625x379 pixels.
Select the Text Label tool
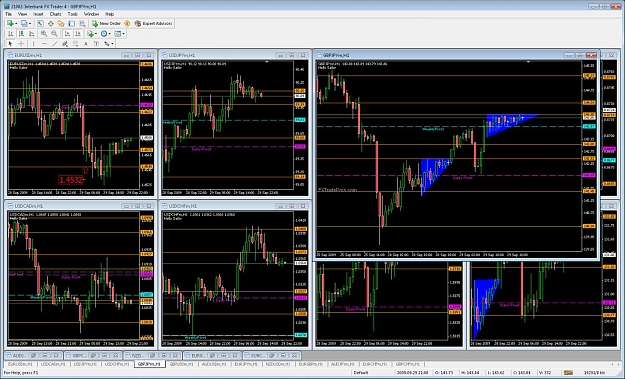(96, 43)
